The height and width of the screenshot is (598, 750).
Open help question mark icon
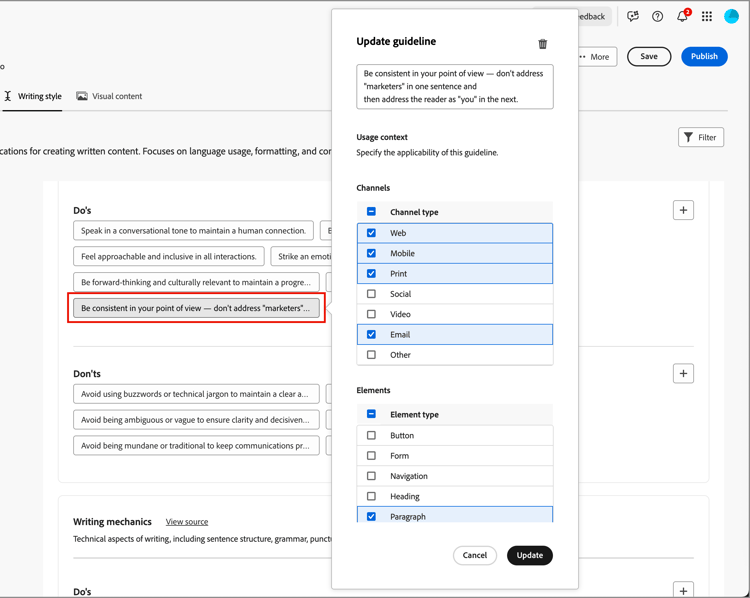coord(658,16)
